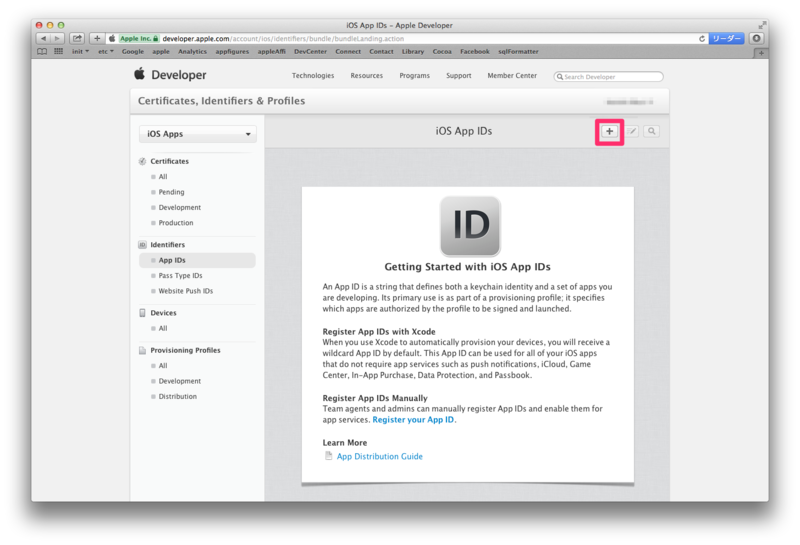Screen dimensions: 800x545
Task: Open the Contact bookmark
Action: tap(381, 52)
